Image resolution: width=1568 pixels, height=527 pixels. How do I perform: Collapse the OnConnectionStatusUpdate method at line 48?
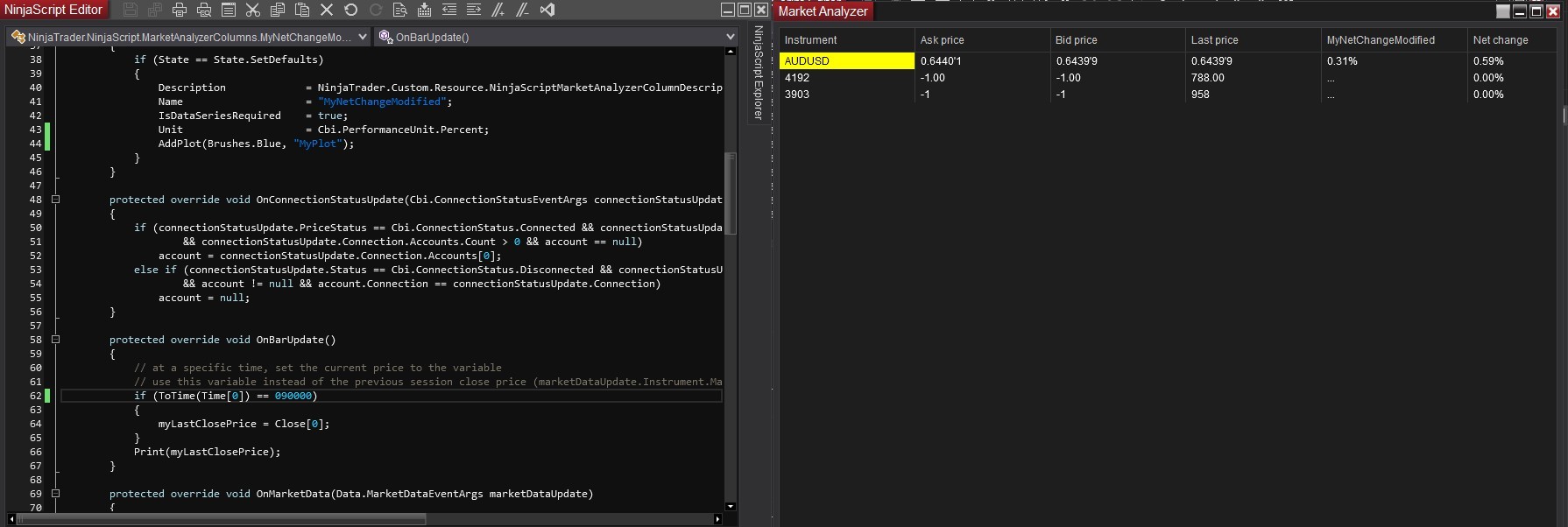click(x=55, y=200)
